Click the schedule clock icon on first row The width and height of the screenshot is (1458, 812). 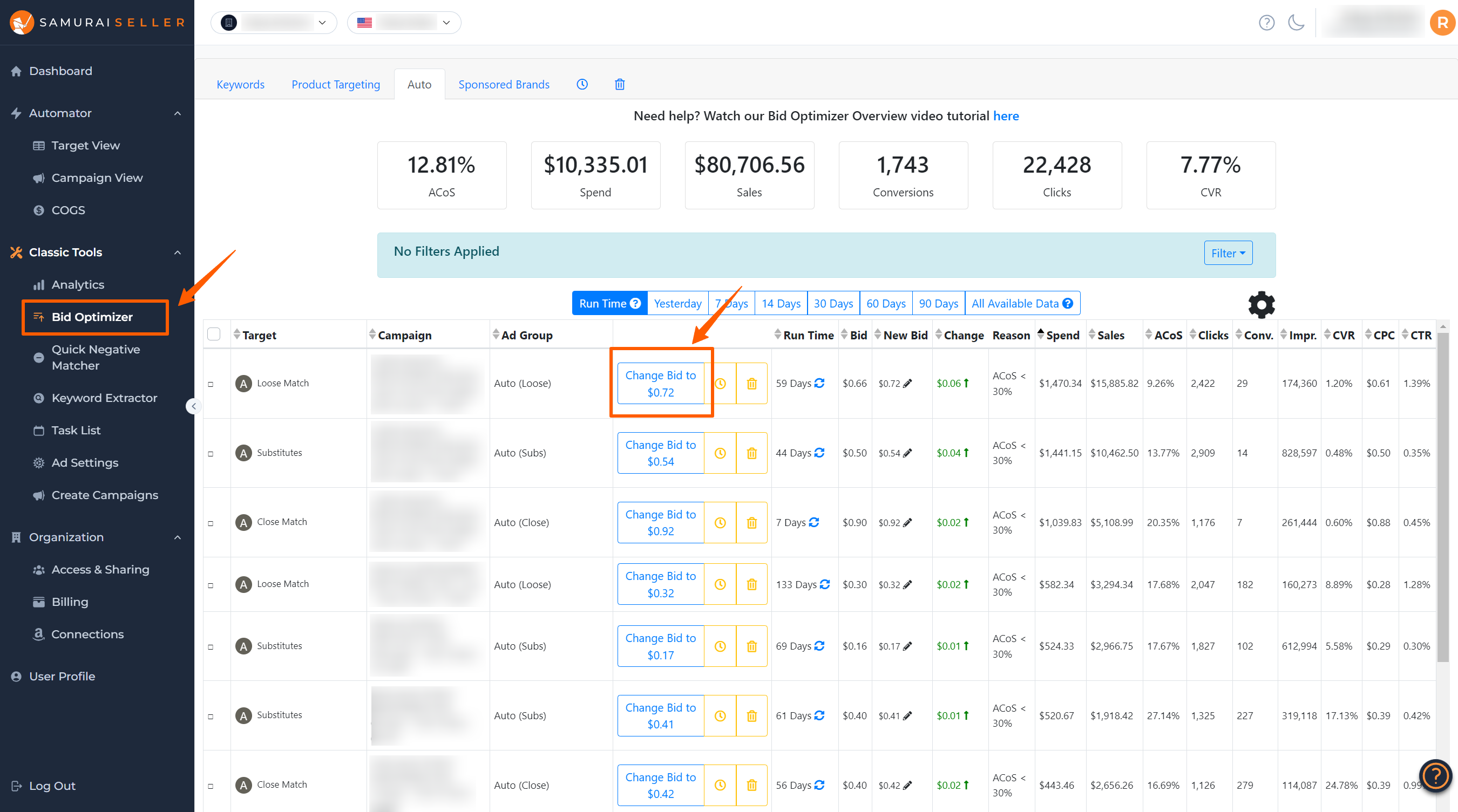click(721, 384)
